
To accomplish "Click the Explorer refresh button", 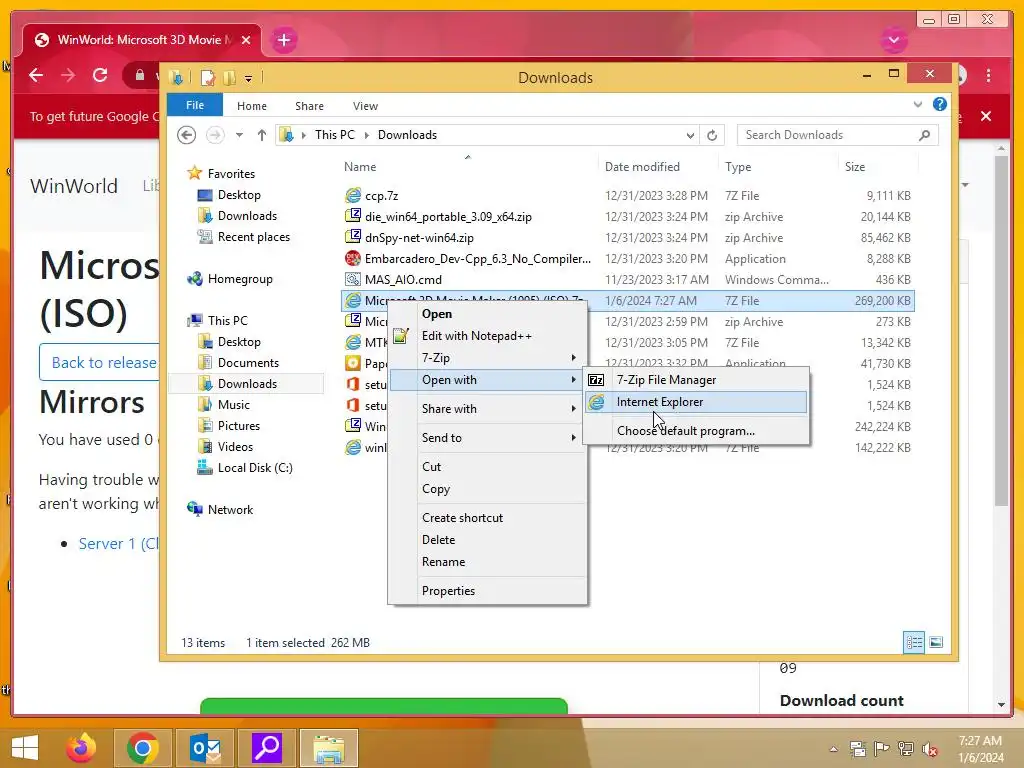I will [712, 135].
